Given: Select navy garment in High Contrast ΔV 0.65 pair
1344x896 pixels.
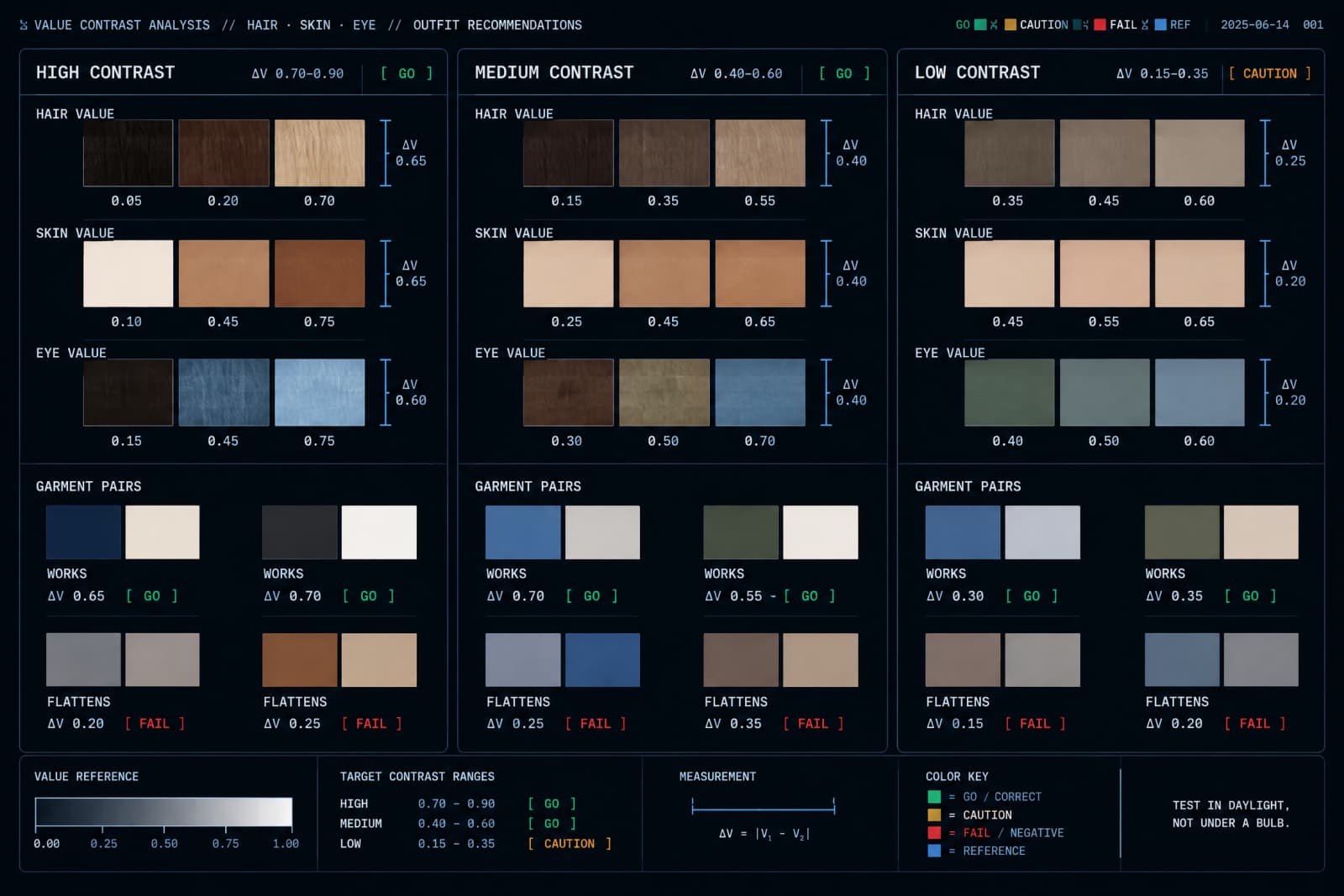Looking at the screenshot, I should 83,532.
